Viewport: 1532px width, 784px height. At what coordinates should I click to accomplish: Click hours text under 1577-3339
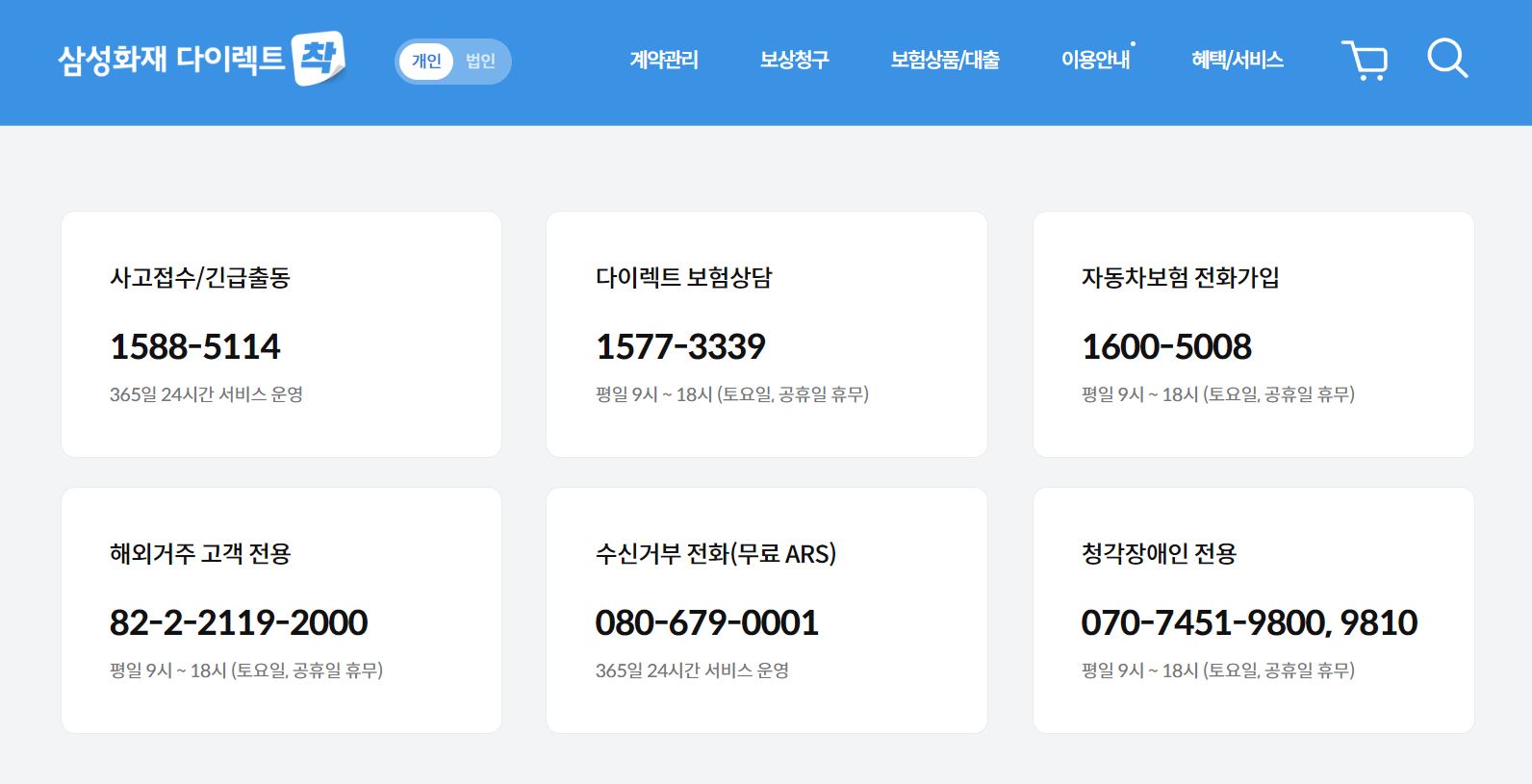point(732,394)
